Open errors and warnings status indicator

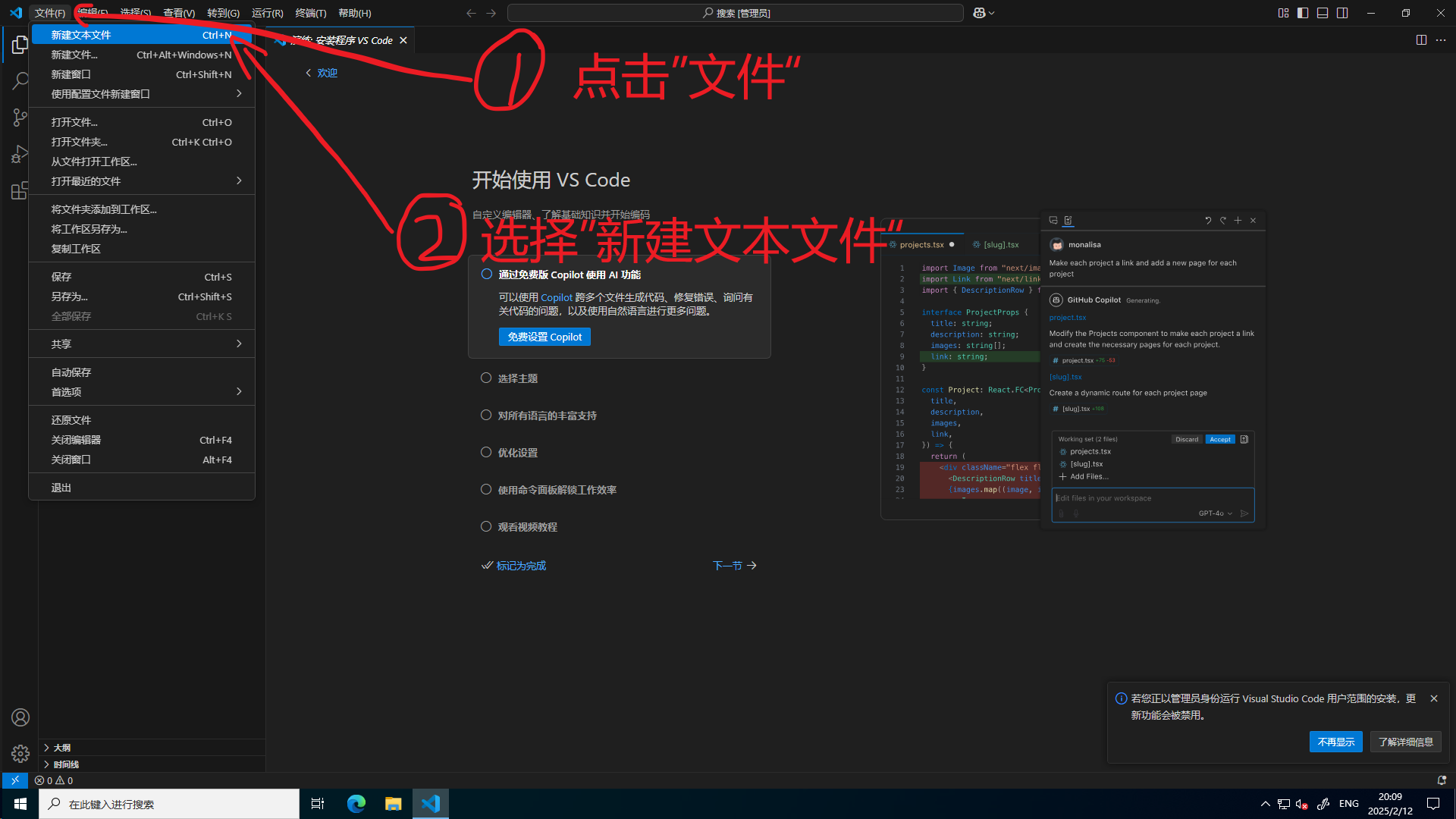pos(54,780)
